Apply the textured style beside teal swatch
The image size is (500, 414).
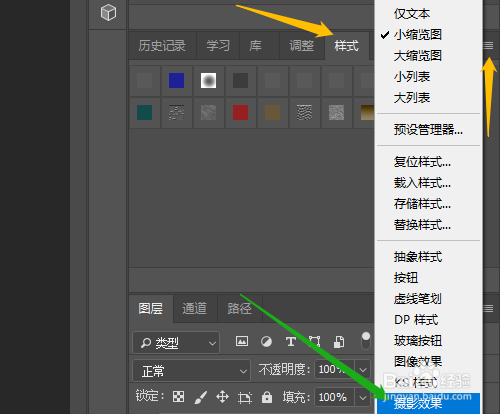177,112
